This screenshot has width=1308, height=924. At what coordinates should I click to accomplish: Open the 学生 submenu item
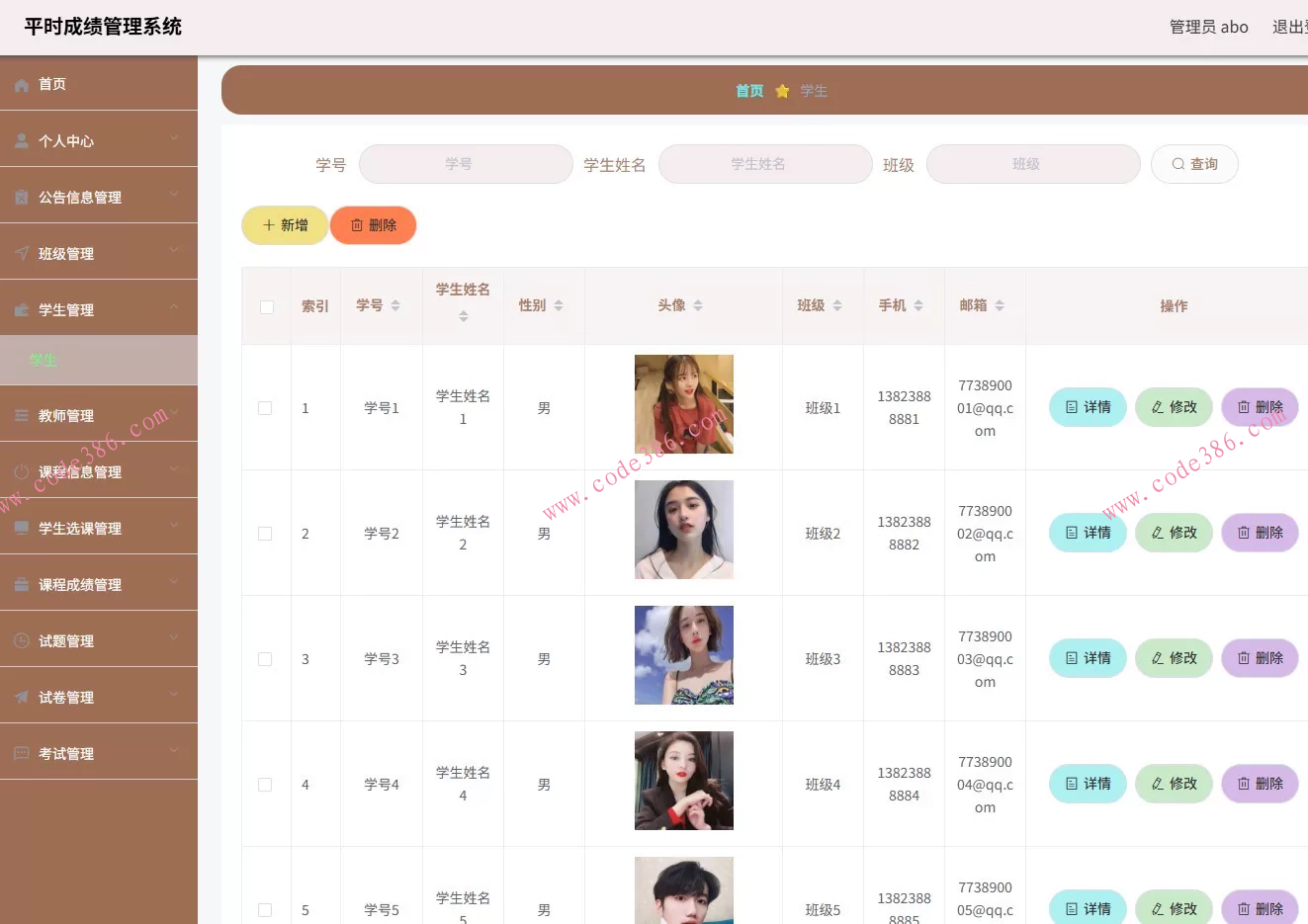click(x=44, y=360)
